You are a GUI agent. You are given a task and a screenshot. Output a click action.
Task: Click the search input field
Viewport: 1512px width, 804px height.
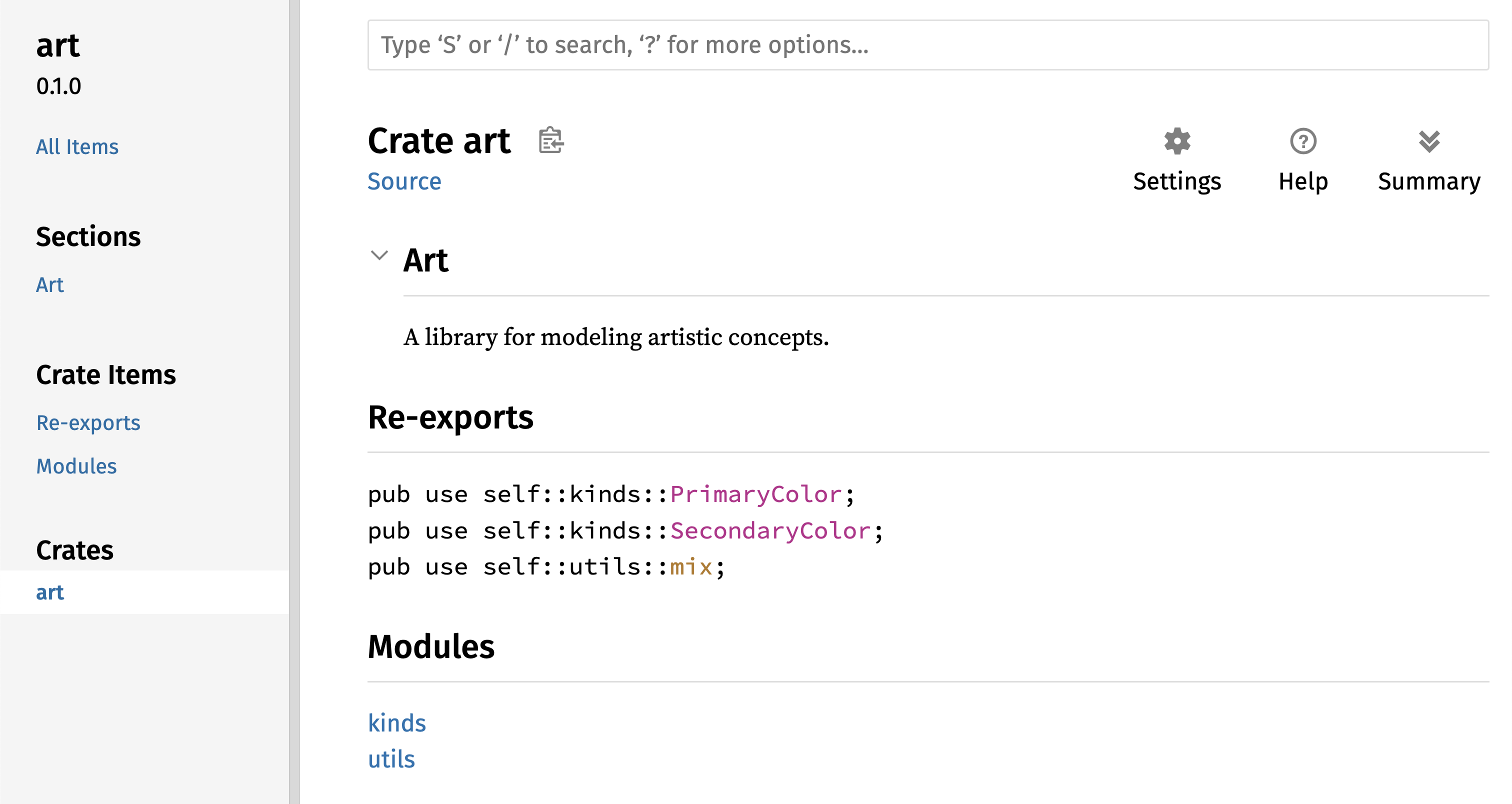927,45
